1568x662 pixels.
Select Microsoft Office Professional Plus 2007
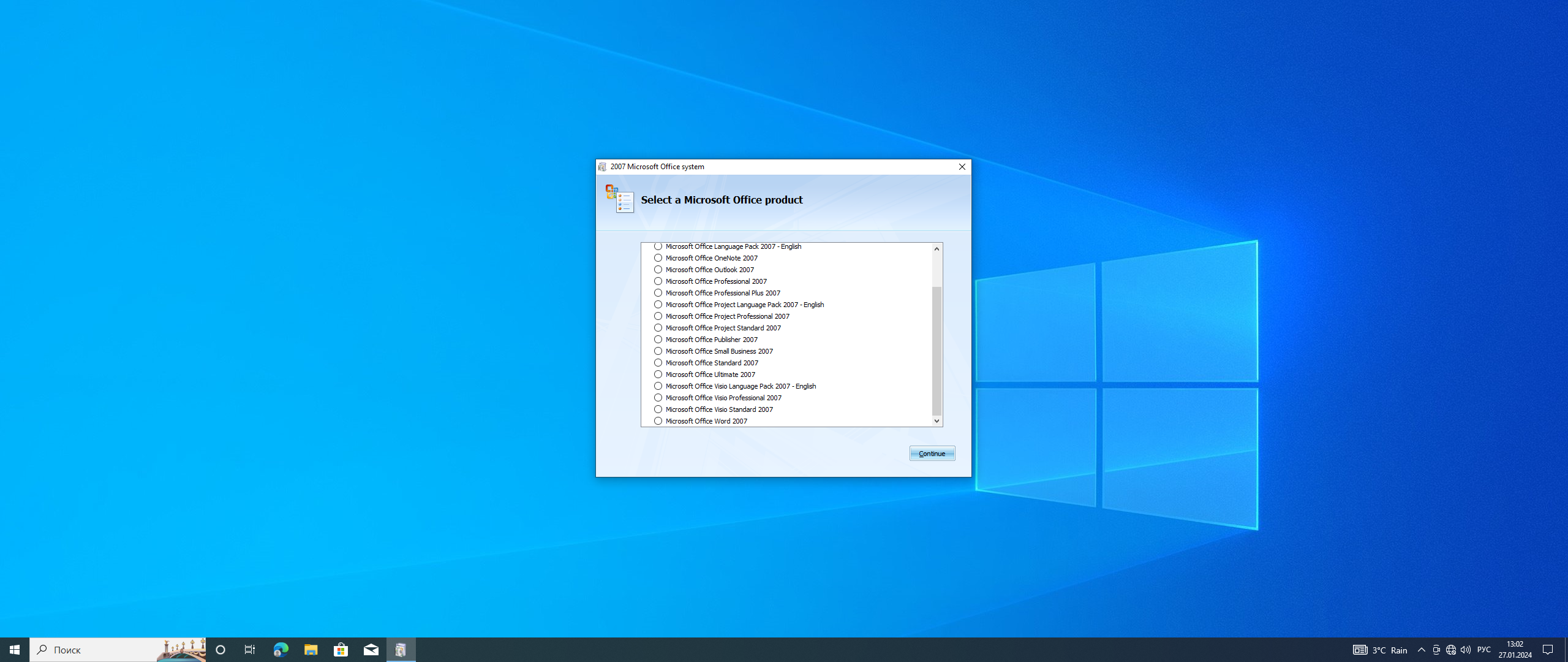(658, 293)
